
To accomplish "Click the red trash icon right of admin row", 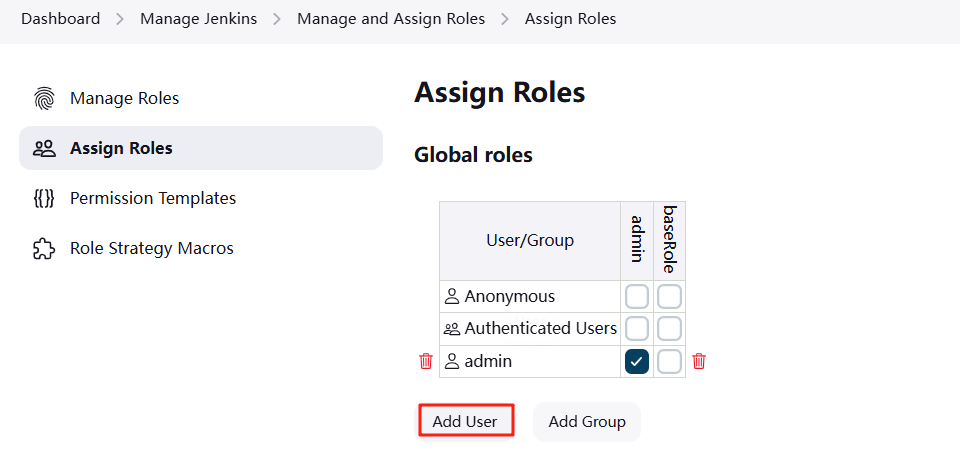I will point(699,361).
